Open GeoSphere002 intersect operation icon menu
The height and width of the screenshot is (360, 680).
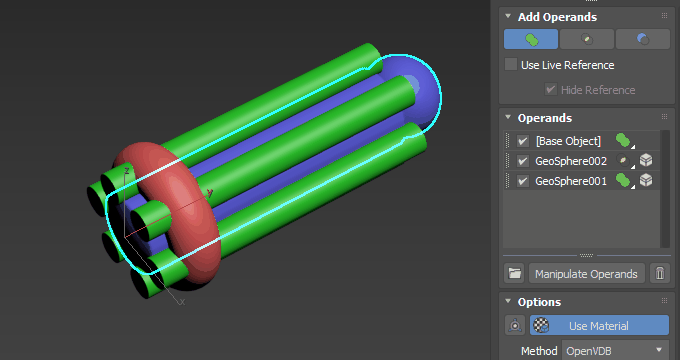click(x=624, y=161)
